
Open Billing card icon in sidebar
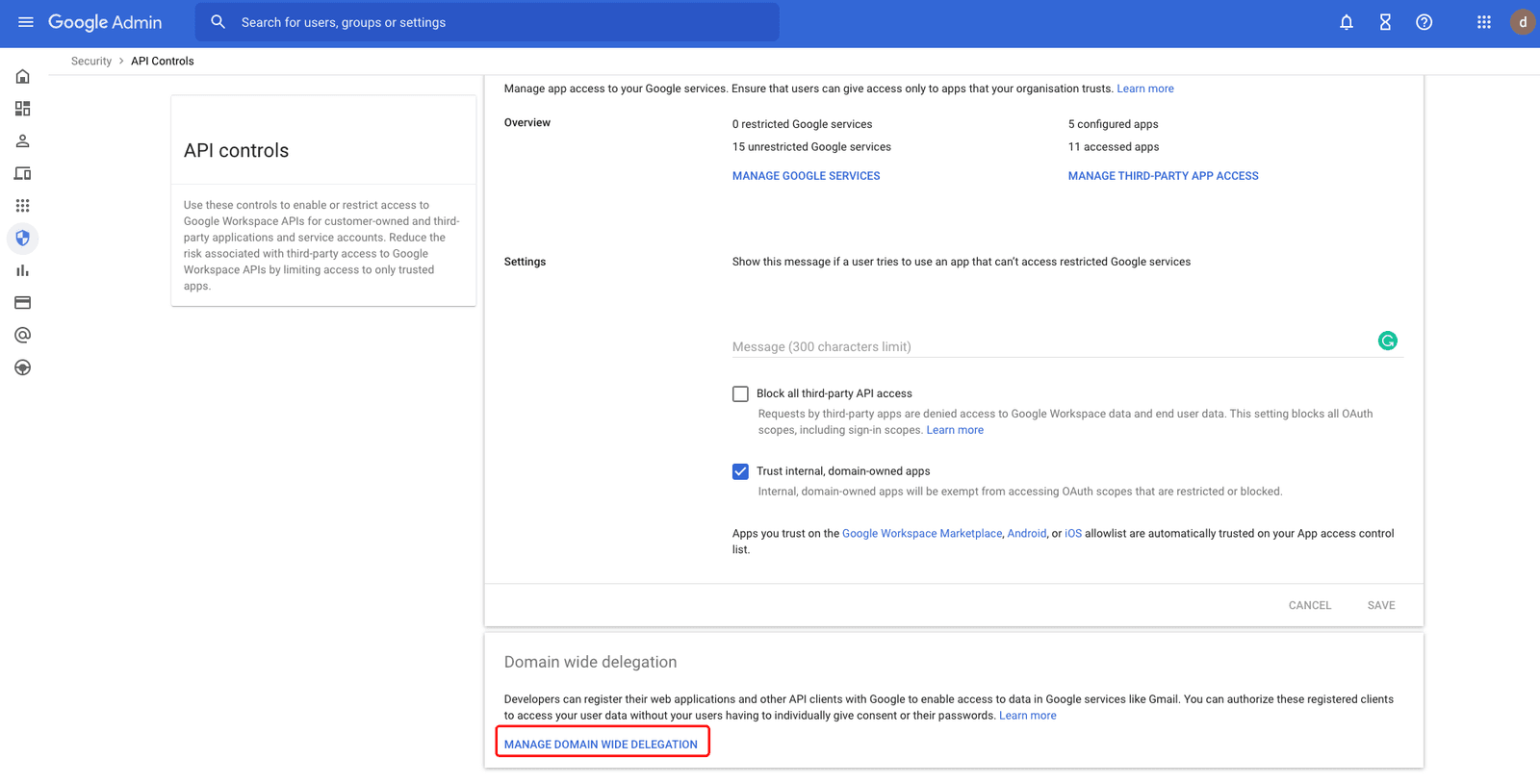point(23,303)
